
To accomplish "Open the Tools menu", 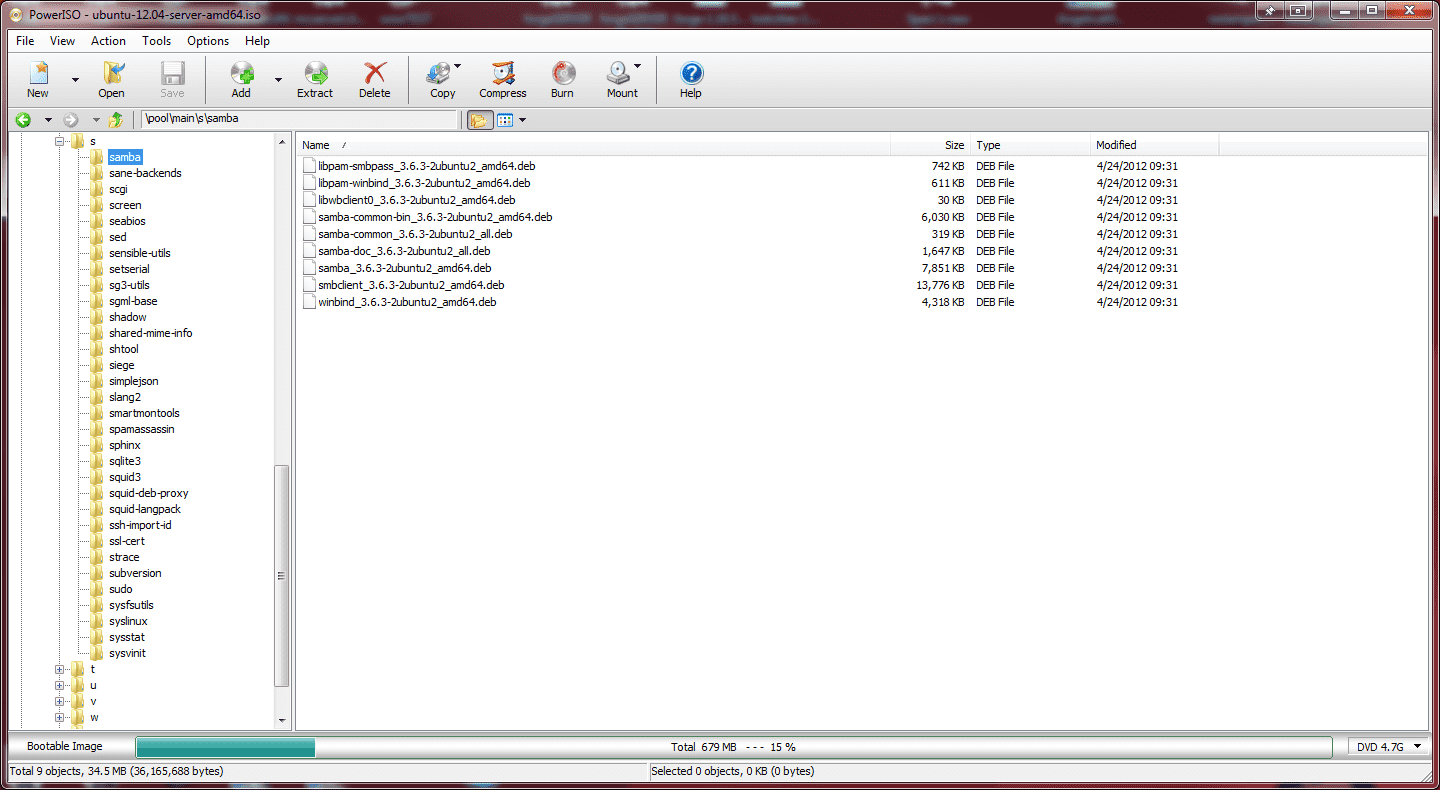I will click(x=156, y=41).
